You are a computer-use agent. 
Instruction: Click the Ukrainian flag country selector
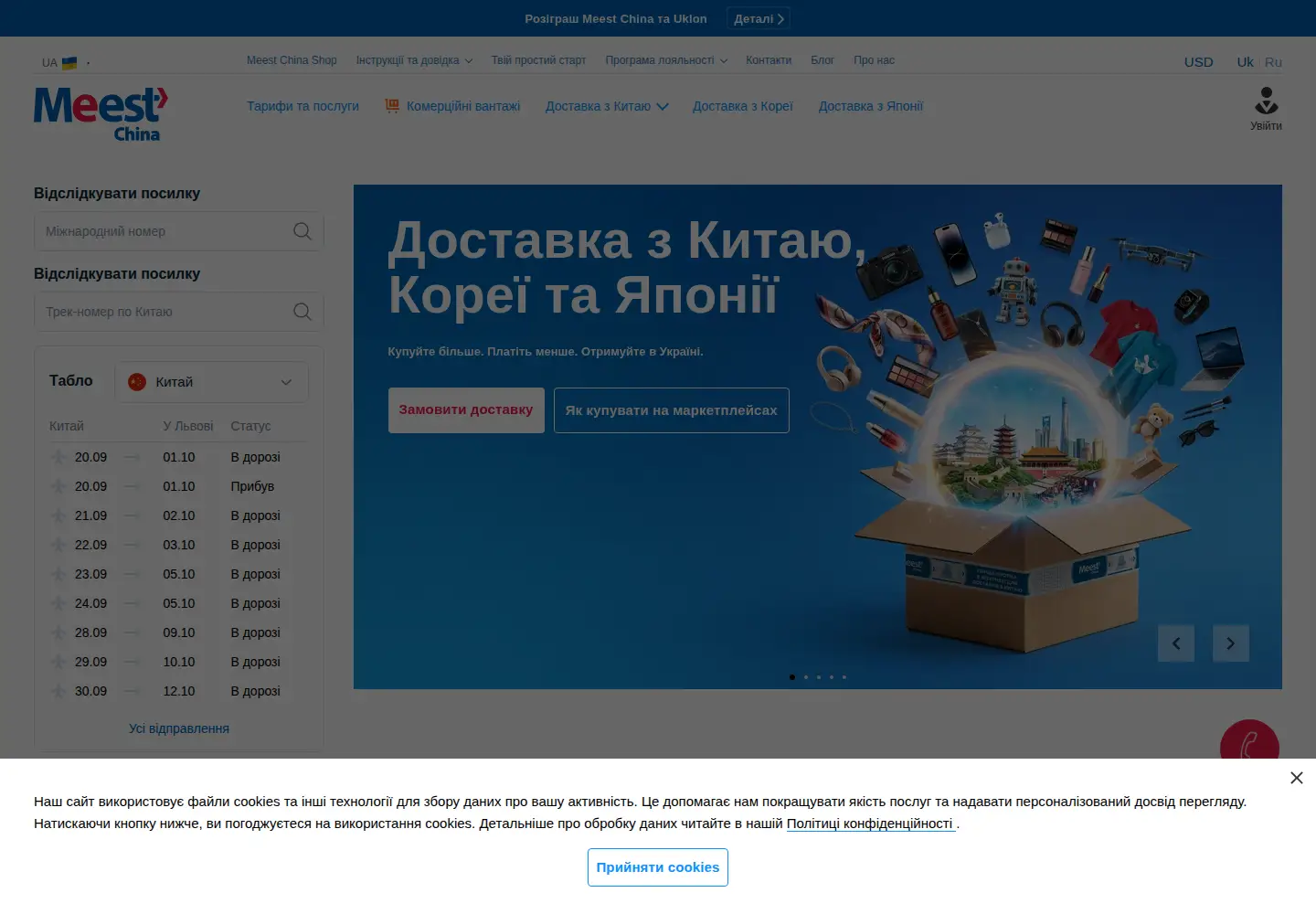tap(69, 63)
